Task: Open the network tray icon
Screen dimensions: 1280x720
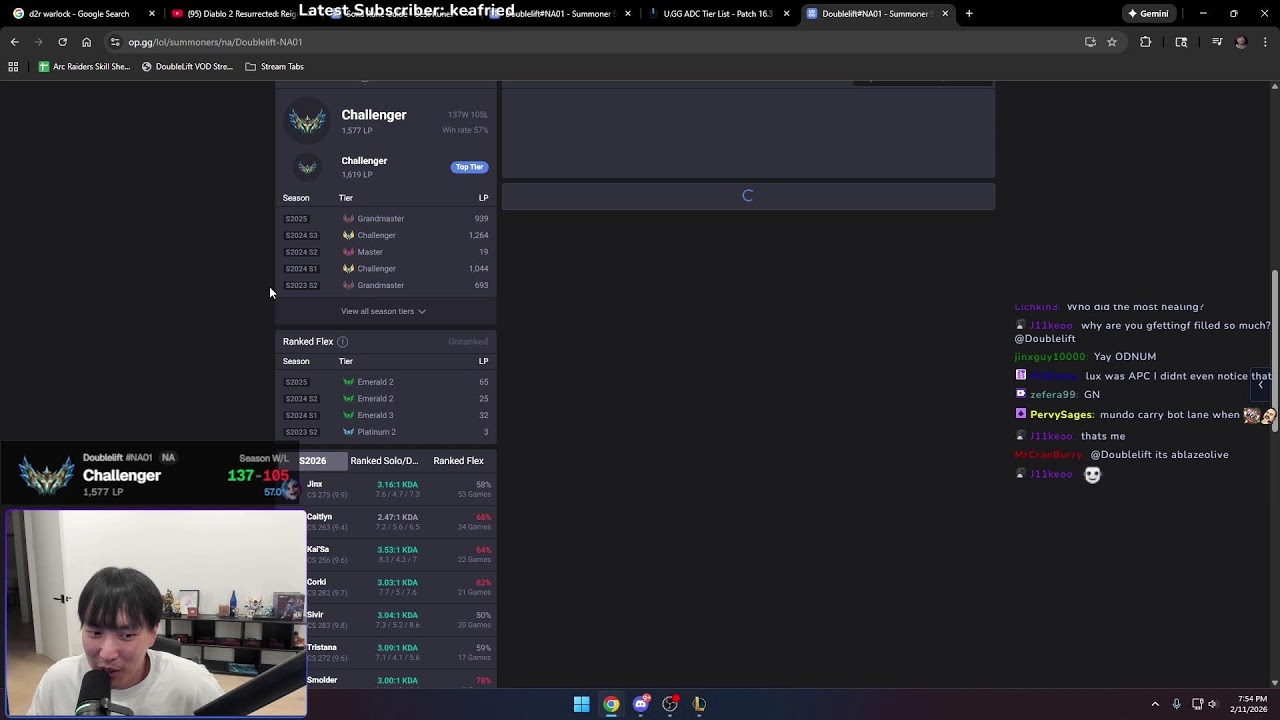Action: (x=1197, y=704)
